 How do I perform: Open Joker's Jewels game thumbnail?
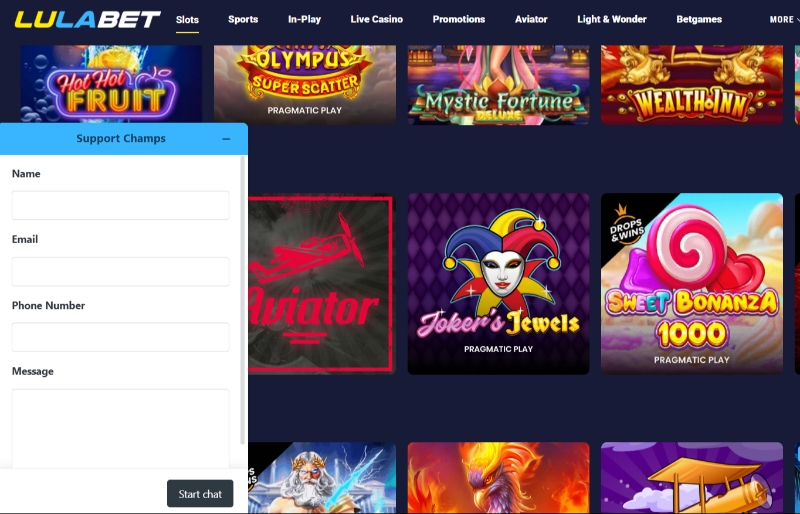[498, 283]
